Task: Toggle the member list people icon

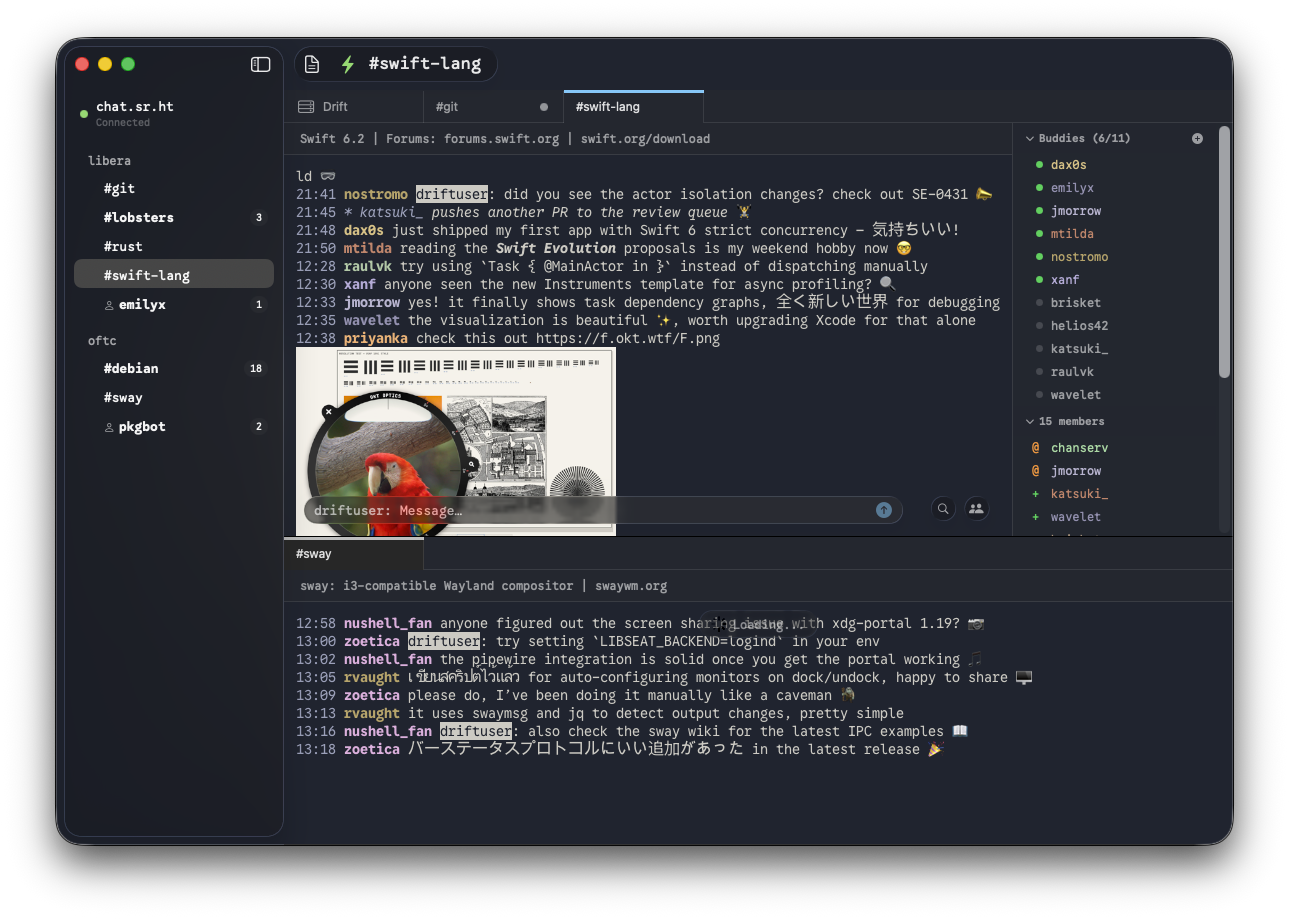Action: pos(976,508)
